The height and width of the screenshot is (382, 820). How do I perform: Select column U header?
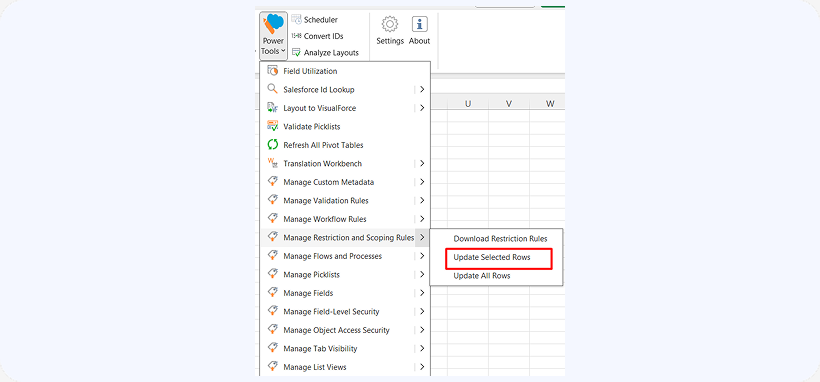click(x=468, y=104)
